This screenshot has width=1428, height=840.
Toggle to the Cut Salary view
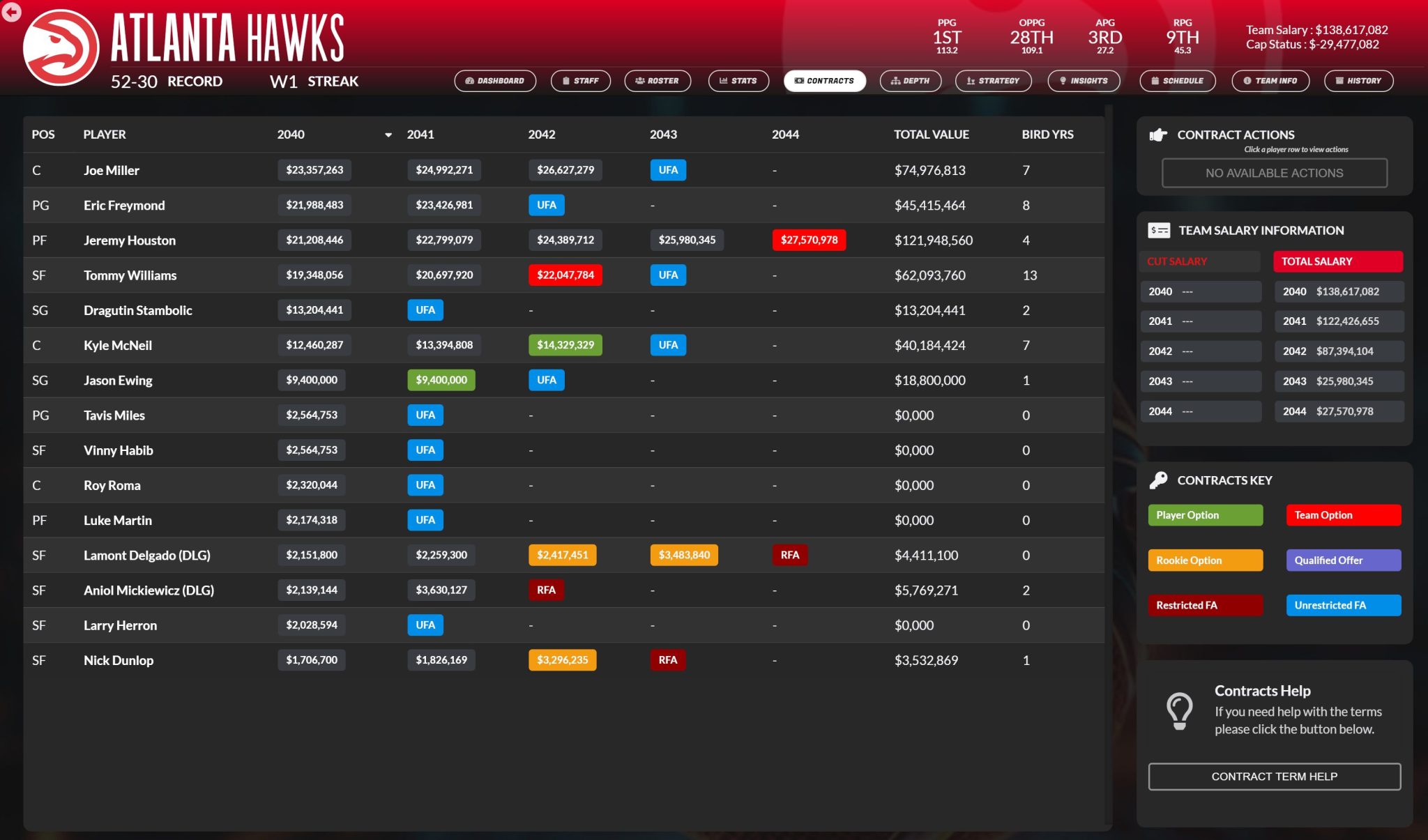coord(1199,261)
